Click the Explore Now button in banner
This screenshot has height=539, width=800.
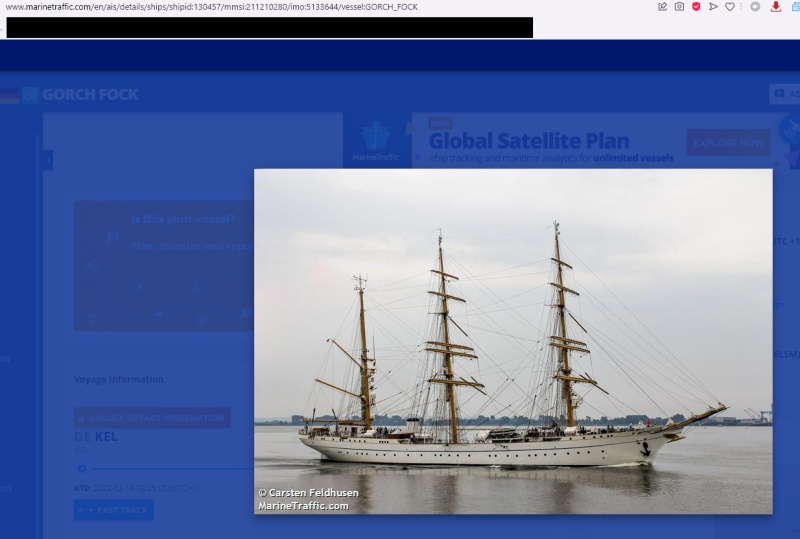[728, 143]
